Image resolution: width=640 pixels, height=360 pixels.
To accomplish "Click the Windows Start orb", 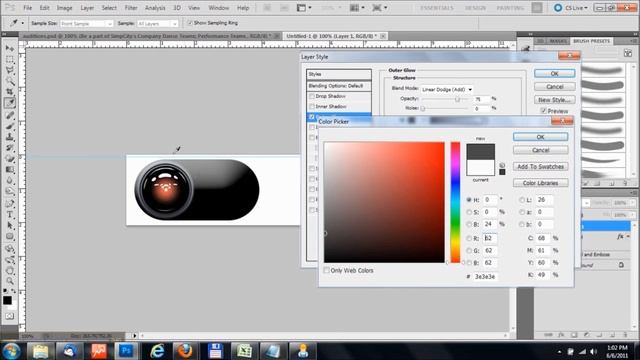I will coord(11,351).
